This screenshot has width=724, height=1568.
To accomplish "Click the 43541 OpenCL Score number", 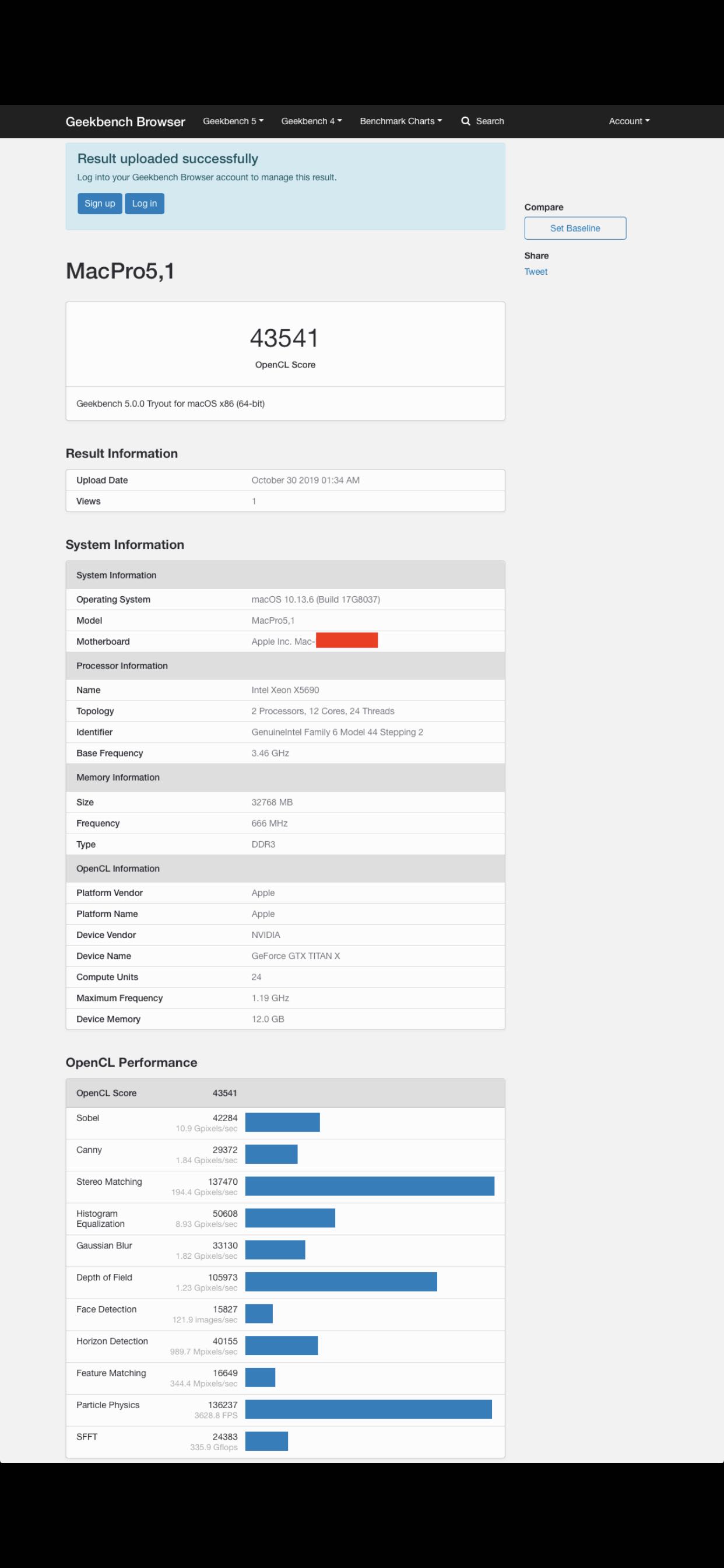I will tap(284, 338).
